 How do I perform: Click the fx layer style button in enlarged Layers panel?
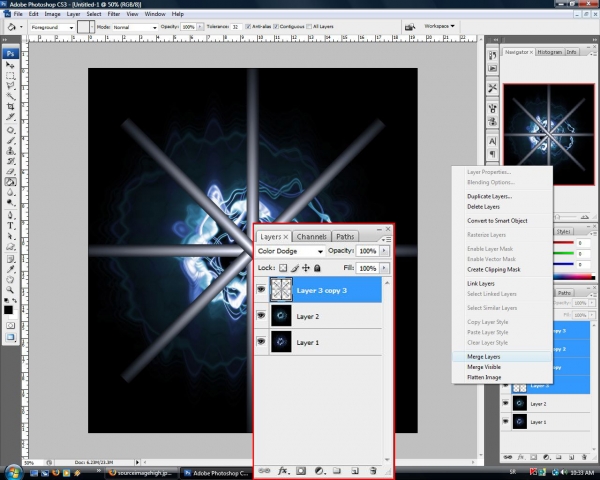[283, 471]
